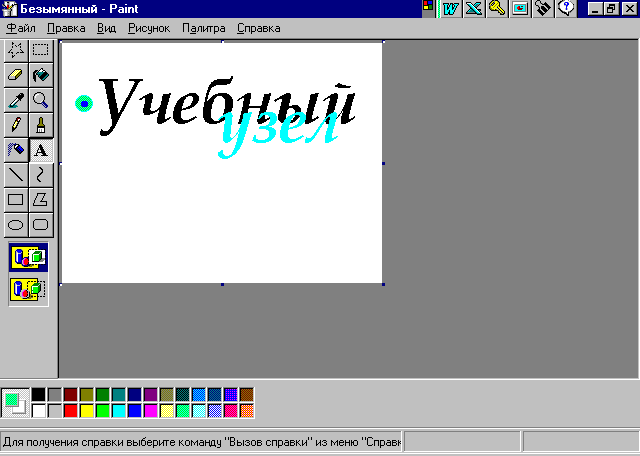Click the PowerPoint slide icon in shortcut bar
The height and width of the screenshot is (456, 640).
pyautogui.click(x=520, y=9)
